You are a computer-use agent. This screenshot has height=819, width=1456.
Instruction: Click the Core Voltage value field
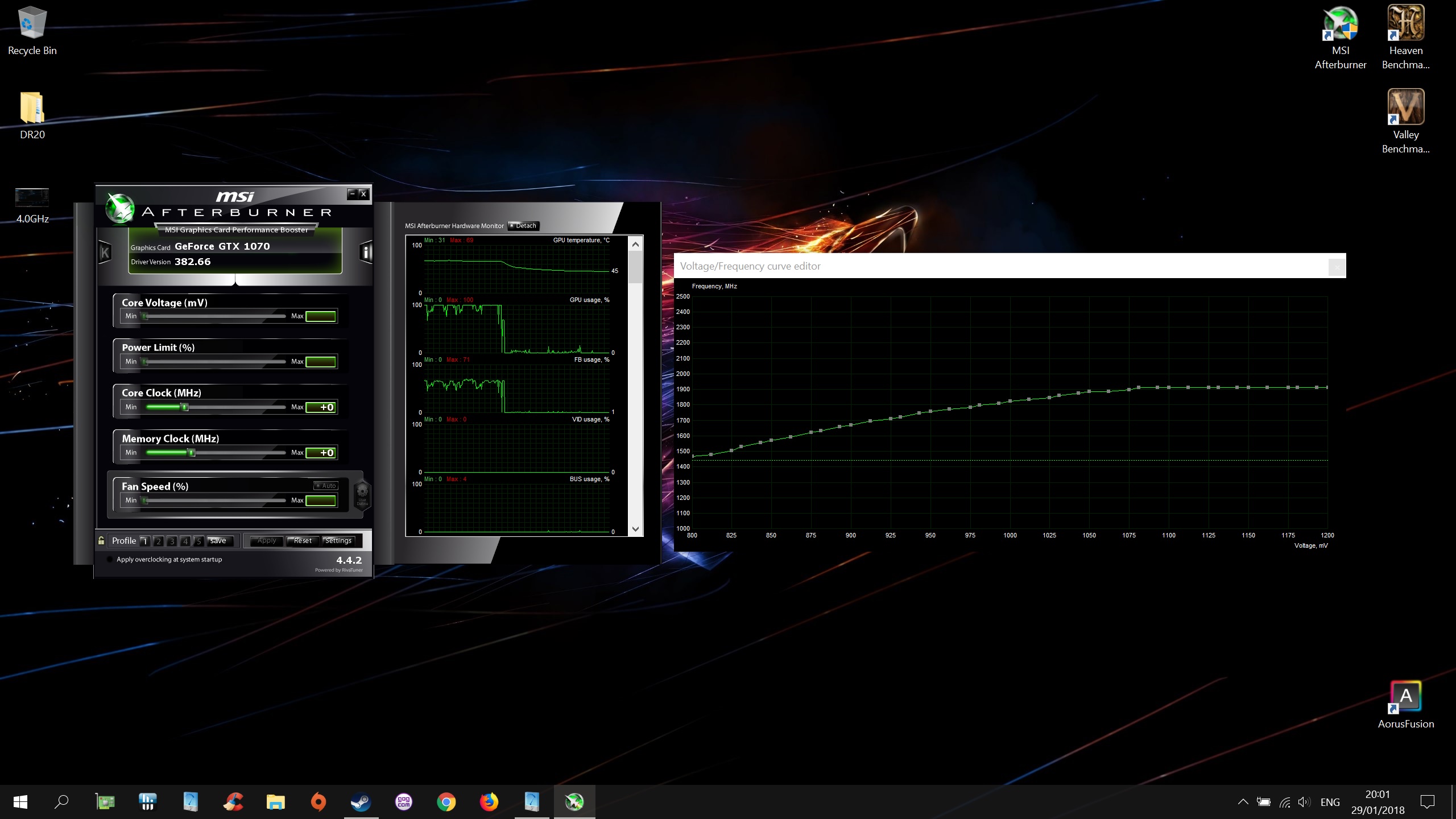click(321, 316)
